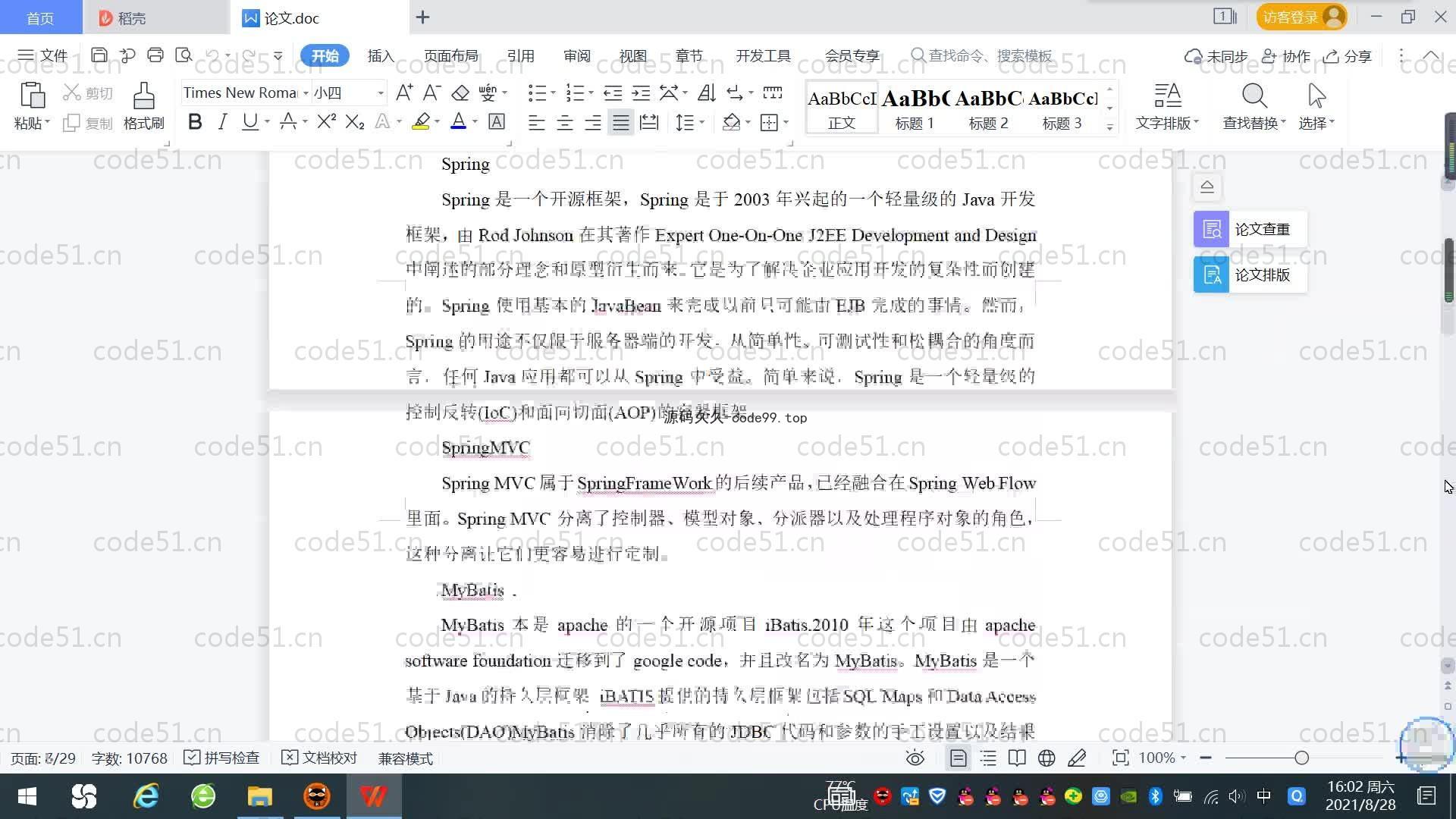Open the 文件 menu
The image size is (1456, 819).
(42, 55)
